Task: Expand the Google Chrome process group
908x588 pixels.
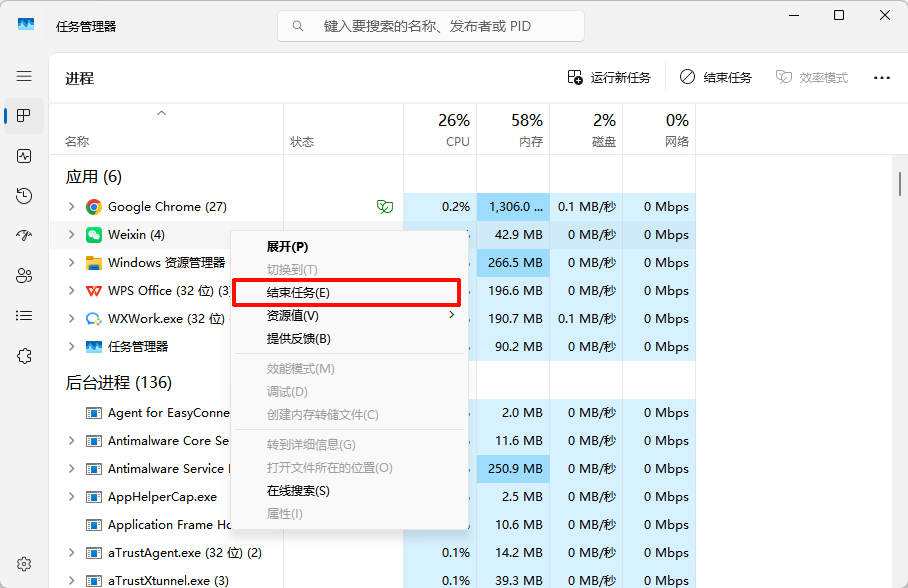Action: [71, 207]
